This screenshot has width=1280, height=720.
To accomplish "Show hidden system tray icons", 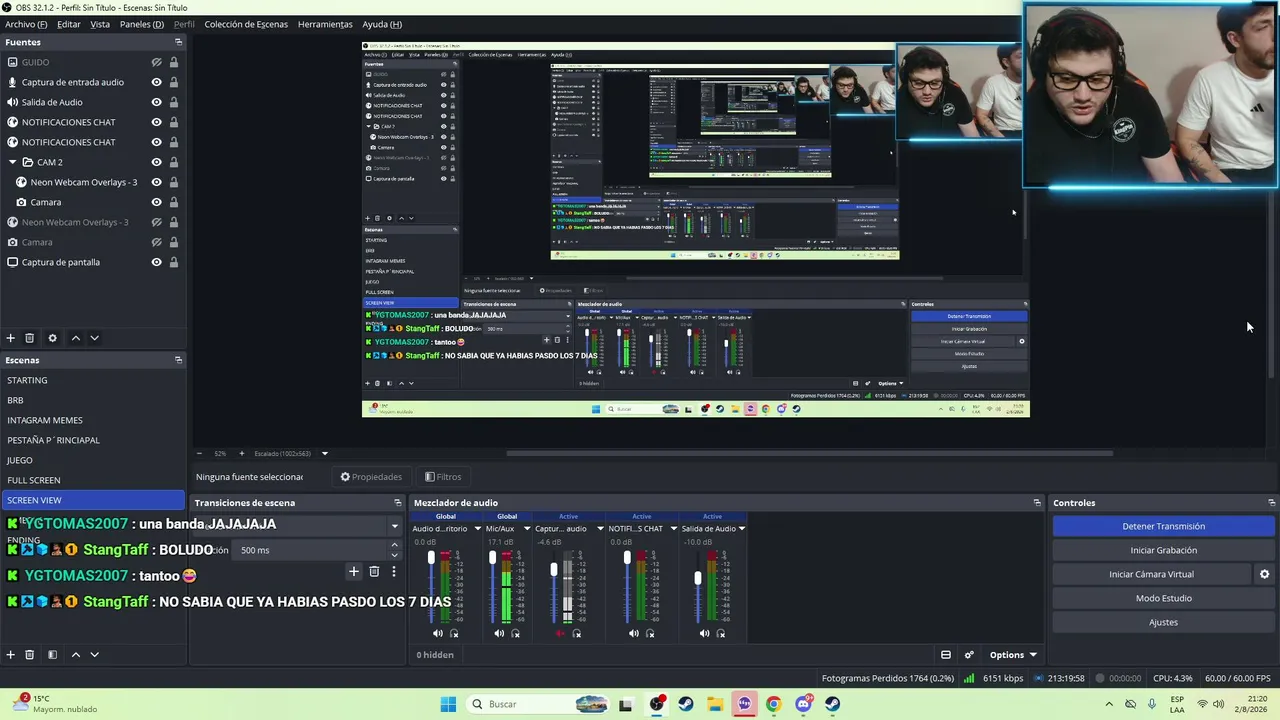I will click(1109, 704).
